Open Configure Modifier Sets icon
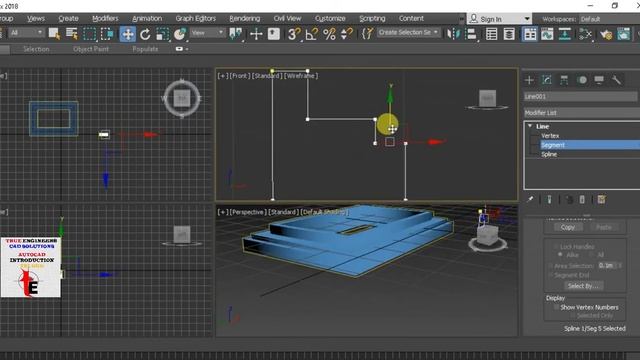 click(601, 199)
